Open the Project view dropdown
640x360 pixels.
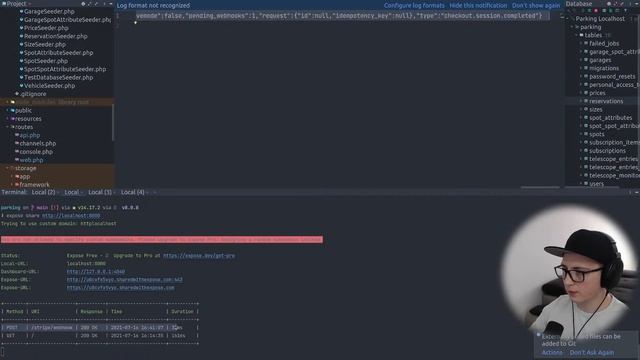pyautogui.click(x=30, y=4)
